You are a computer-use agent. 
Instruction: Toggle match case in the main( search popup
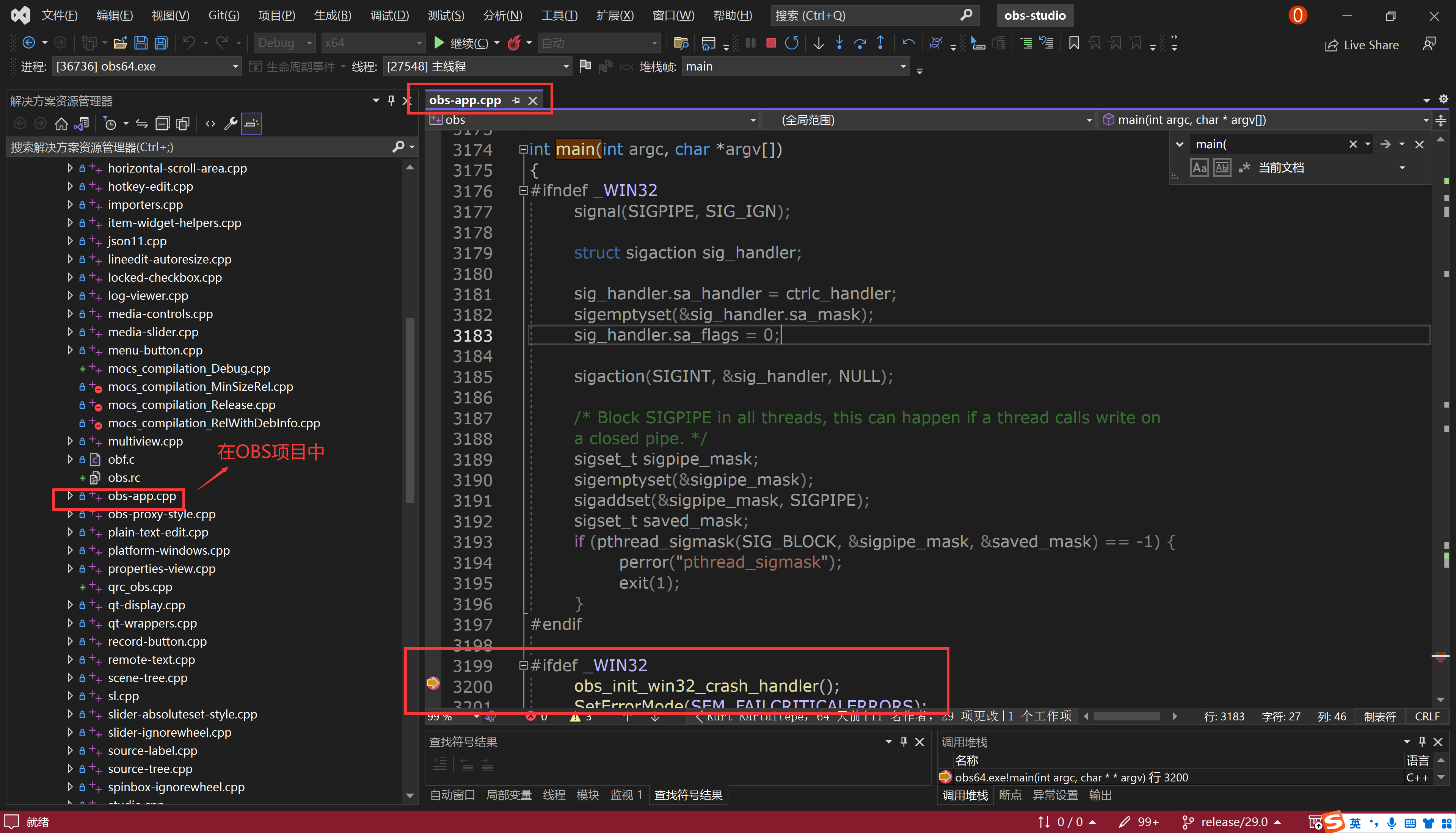pyautogui.click(x=1199, y=167)
